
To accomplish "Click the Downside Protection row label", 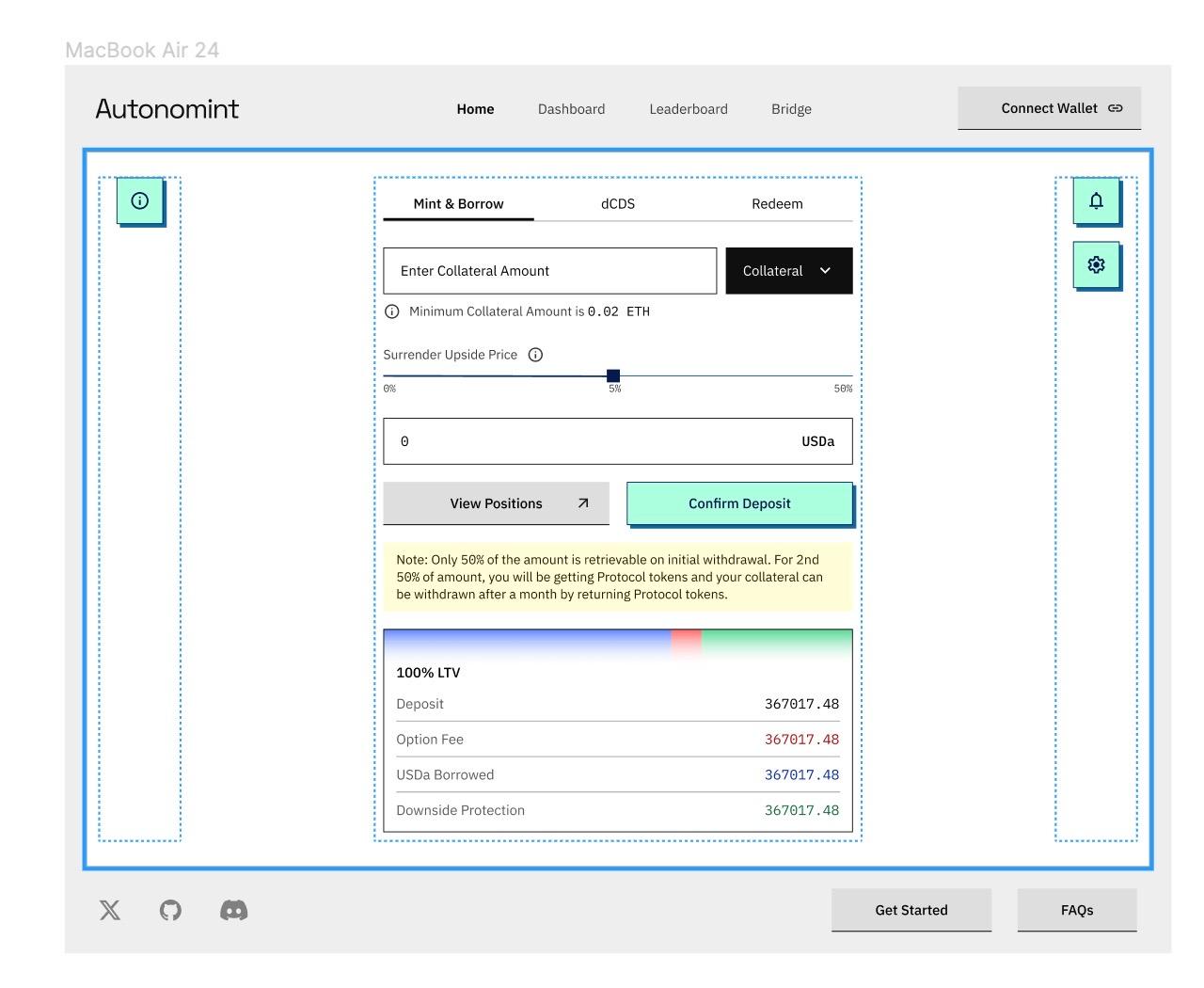I will [x=460, y=810].
